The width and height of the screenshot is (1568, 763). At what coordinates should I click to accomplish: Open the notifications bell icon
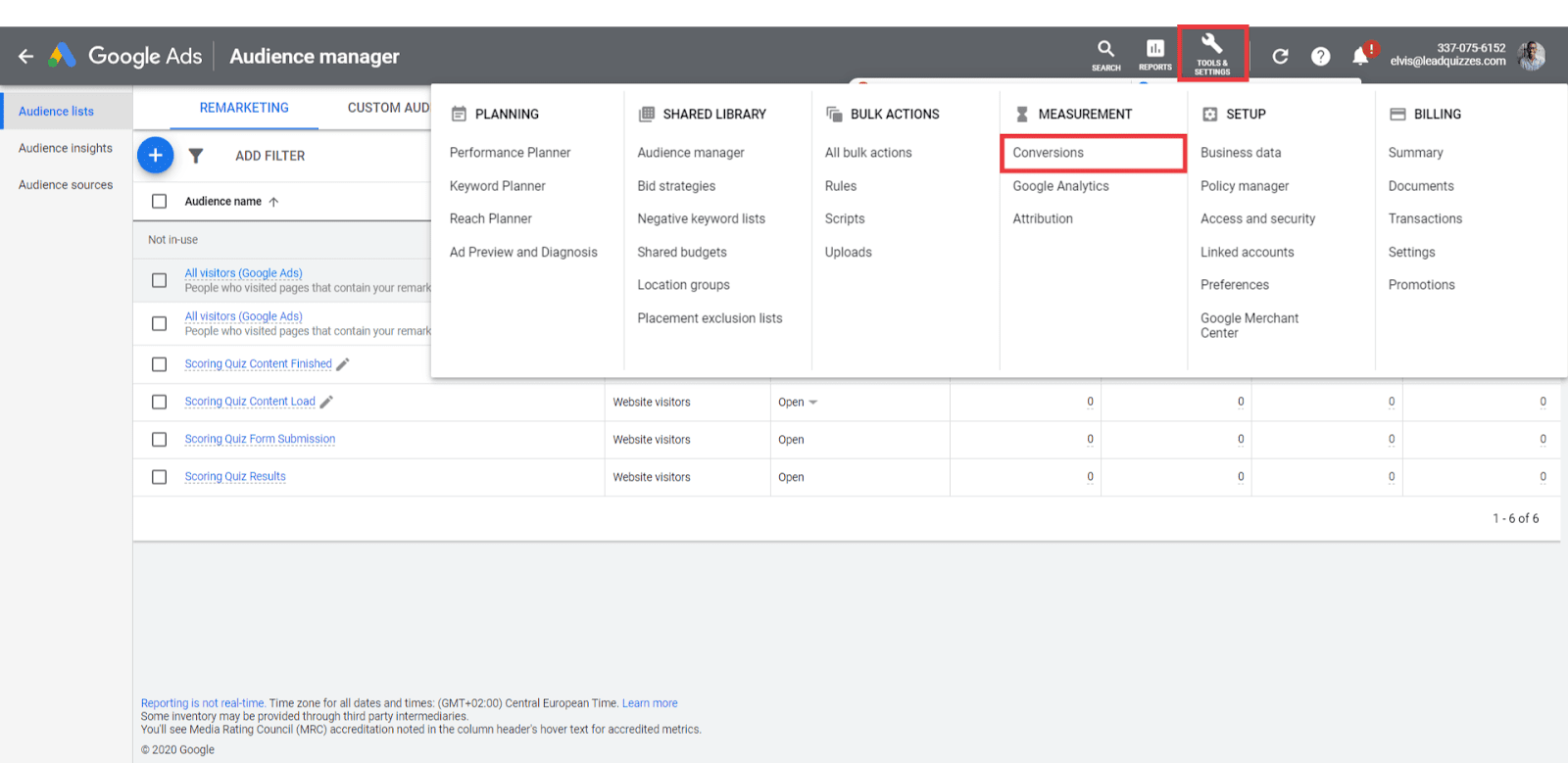coord(1361,56)
